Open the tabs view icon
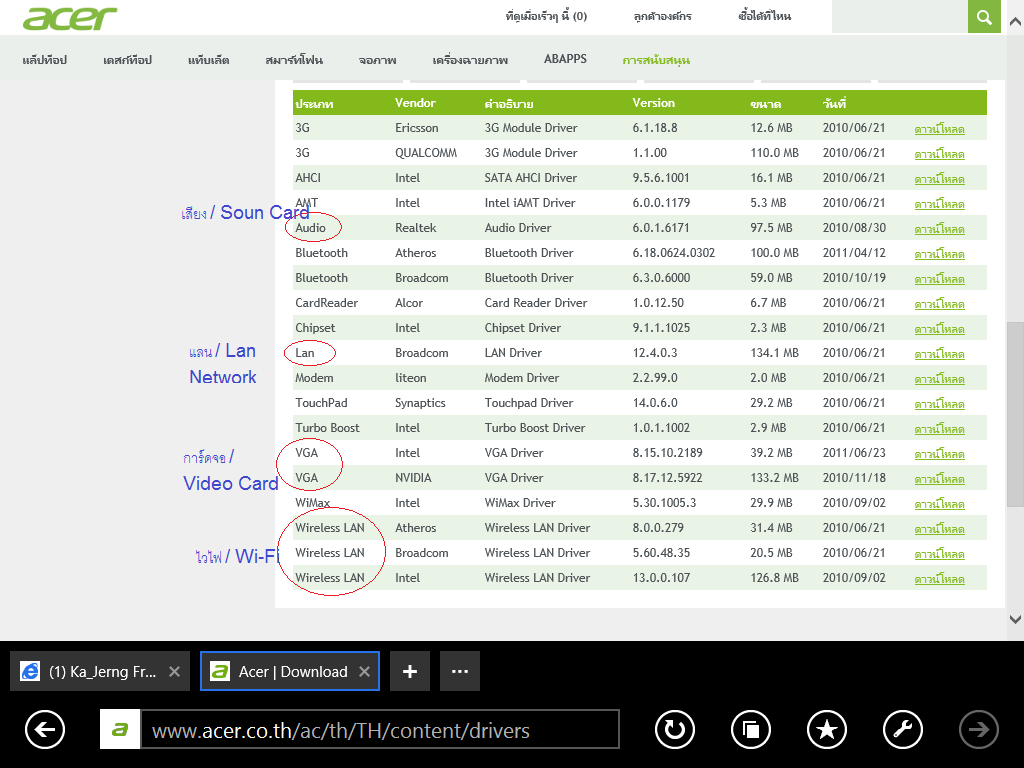 click(751, 729)
